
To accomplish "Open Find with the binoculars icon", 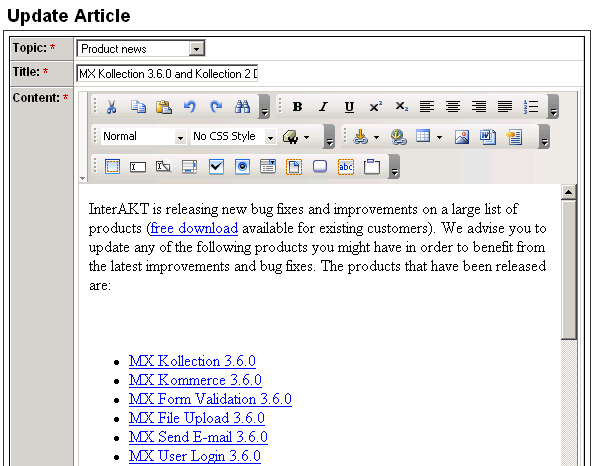I will point(242,107).
